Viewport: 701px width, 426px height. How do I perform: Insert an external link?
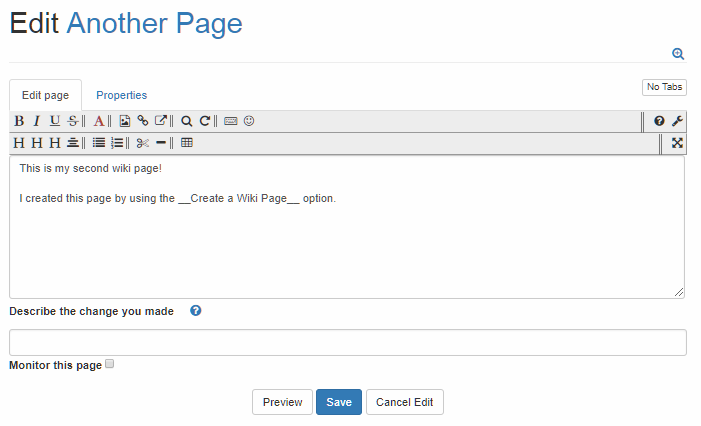click(160, 121)
